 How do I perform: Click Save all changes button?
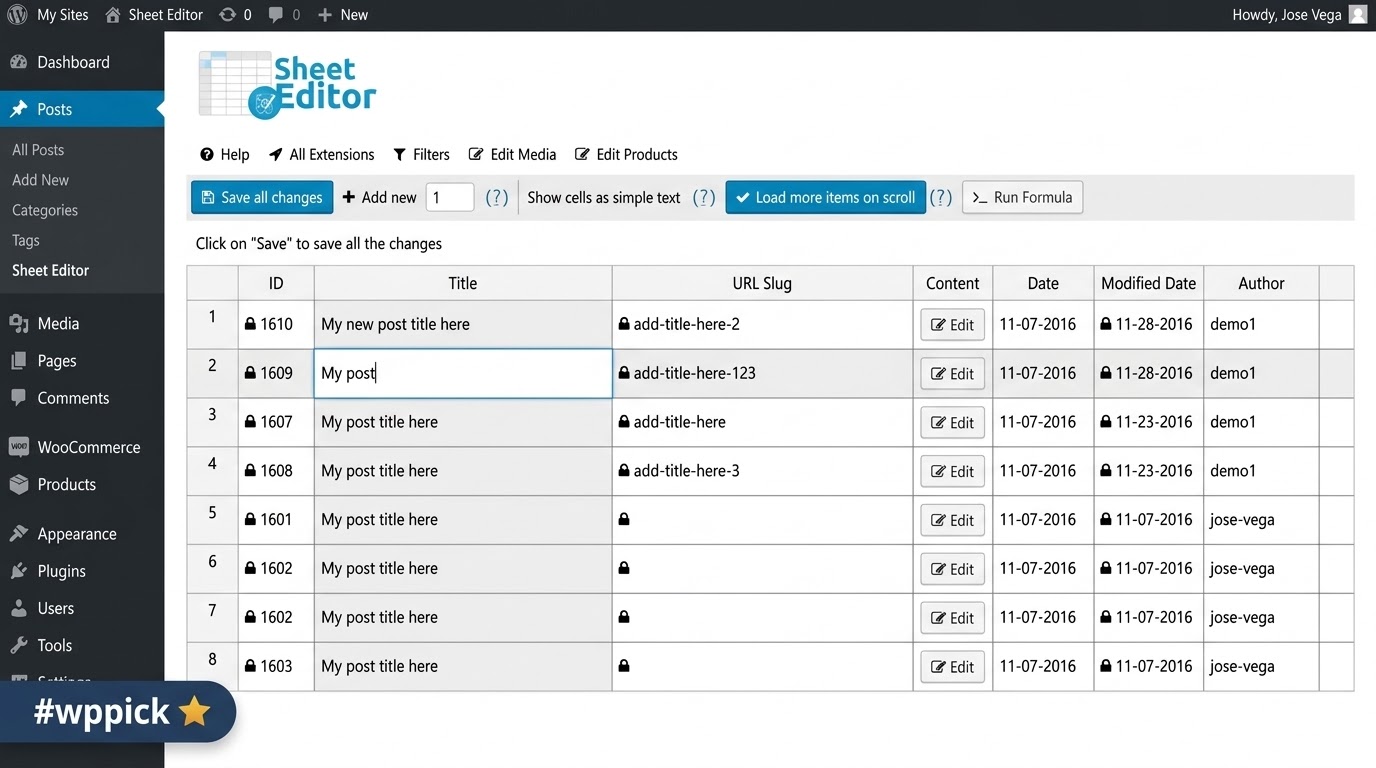(262, 197)
